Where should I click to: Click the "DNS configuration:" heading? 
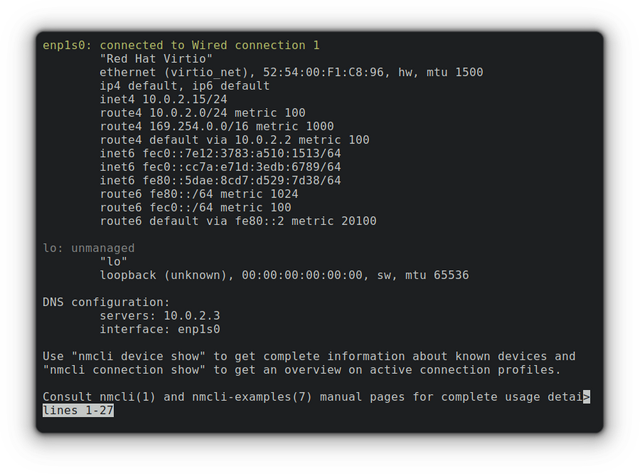(106, 302)
